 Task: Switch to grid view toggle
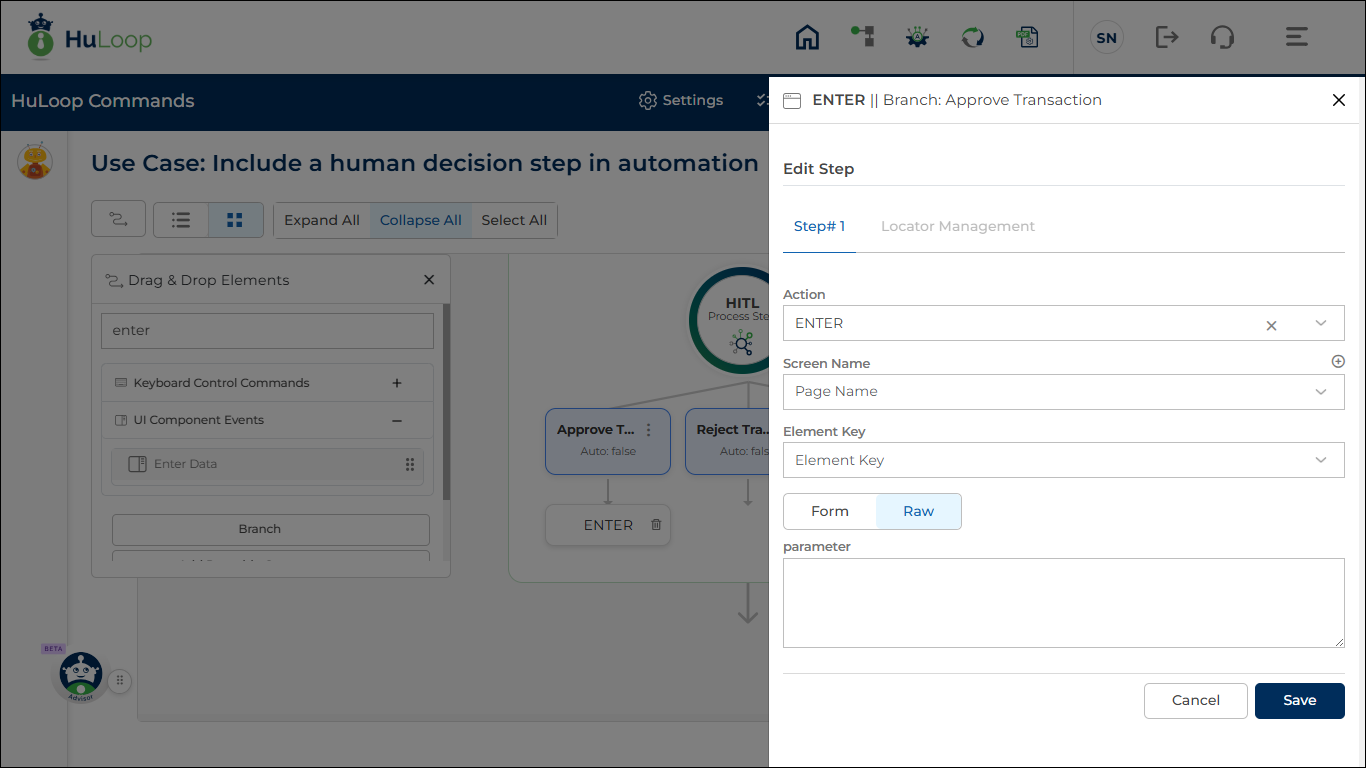(x=235, y=220)
